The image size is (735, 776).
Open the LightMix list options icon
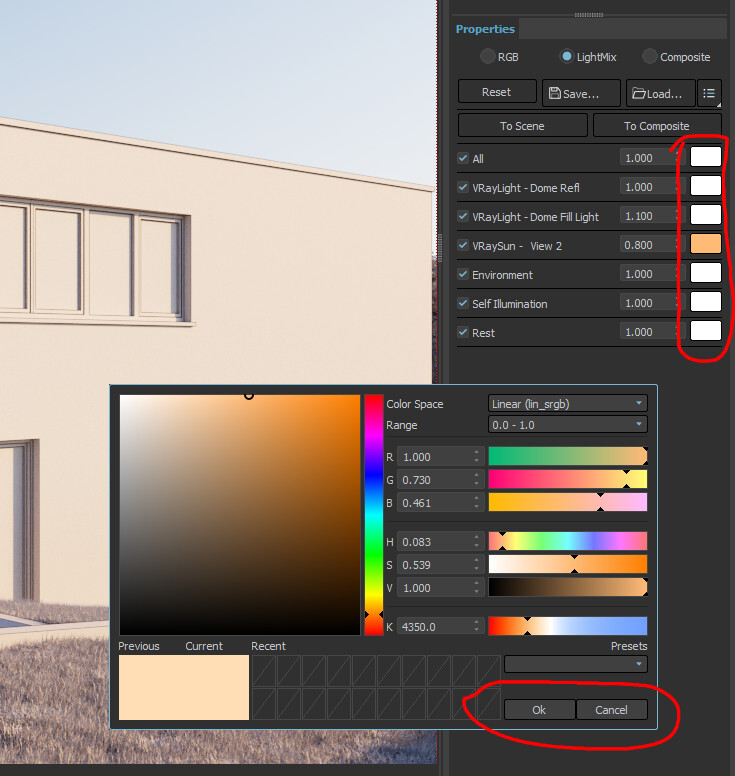(709, 93)
